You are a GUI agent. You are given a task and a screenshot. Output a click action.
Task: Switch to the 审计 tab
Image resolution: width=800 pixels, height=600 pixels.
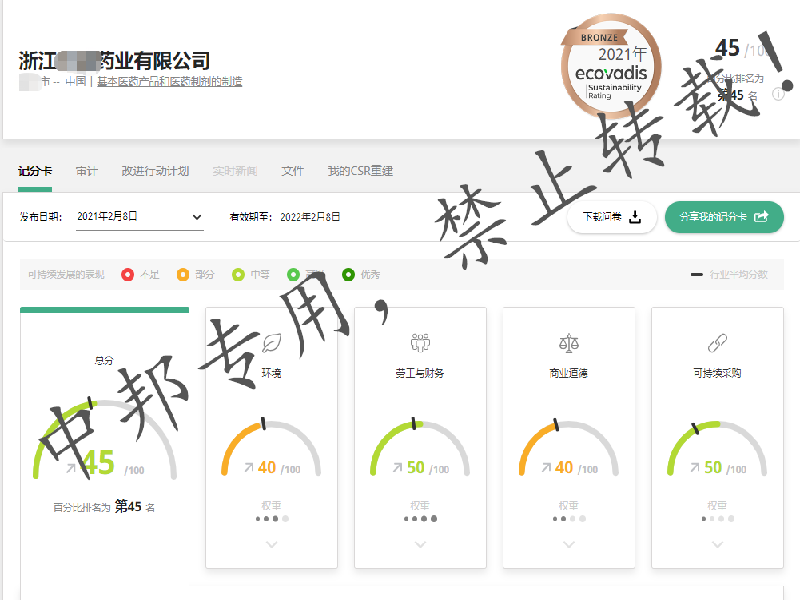click(87, 171)
